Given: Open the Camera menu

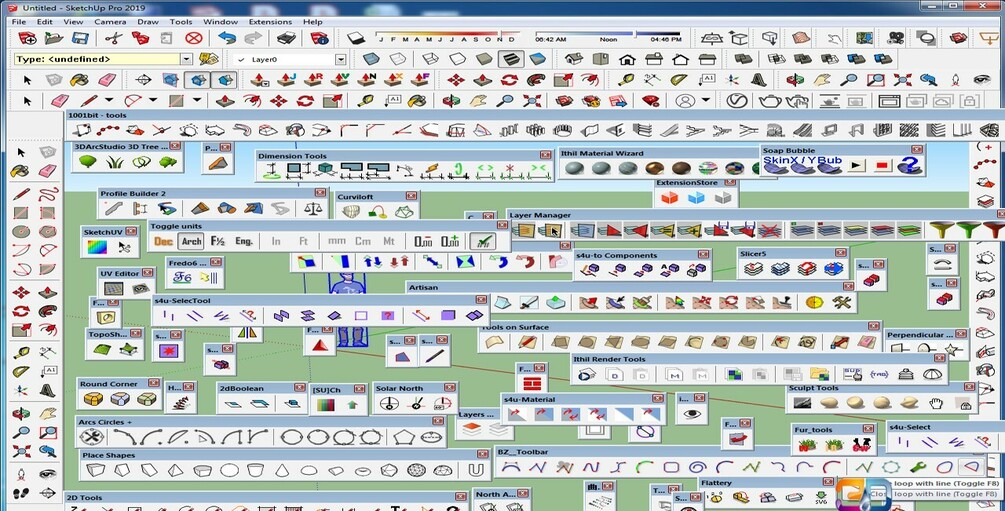Looking at the screenshot, I should pyautogui.click(x=110, y=21).
